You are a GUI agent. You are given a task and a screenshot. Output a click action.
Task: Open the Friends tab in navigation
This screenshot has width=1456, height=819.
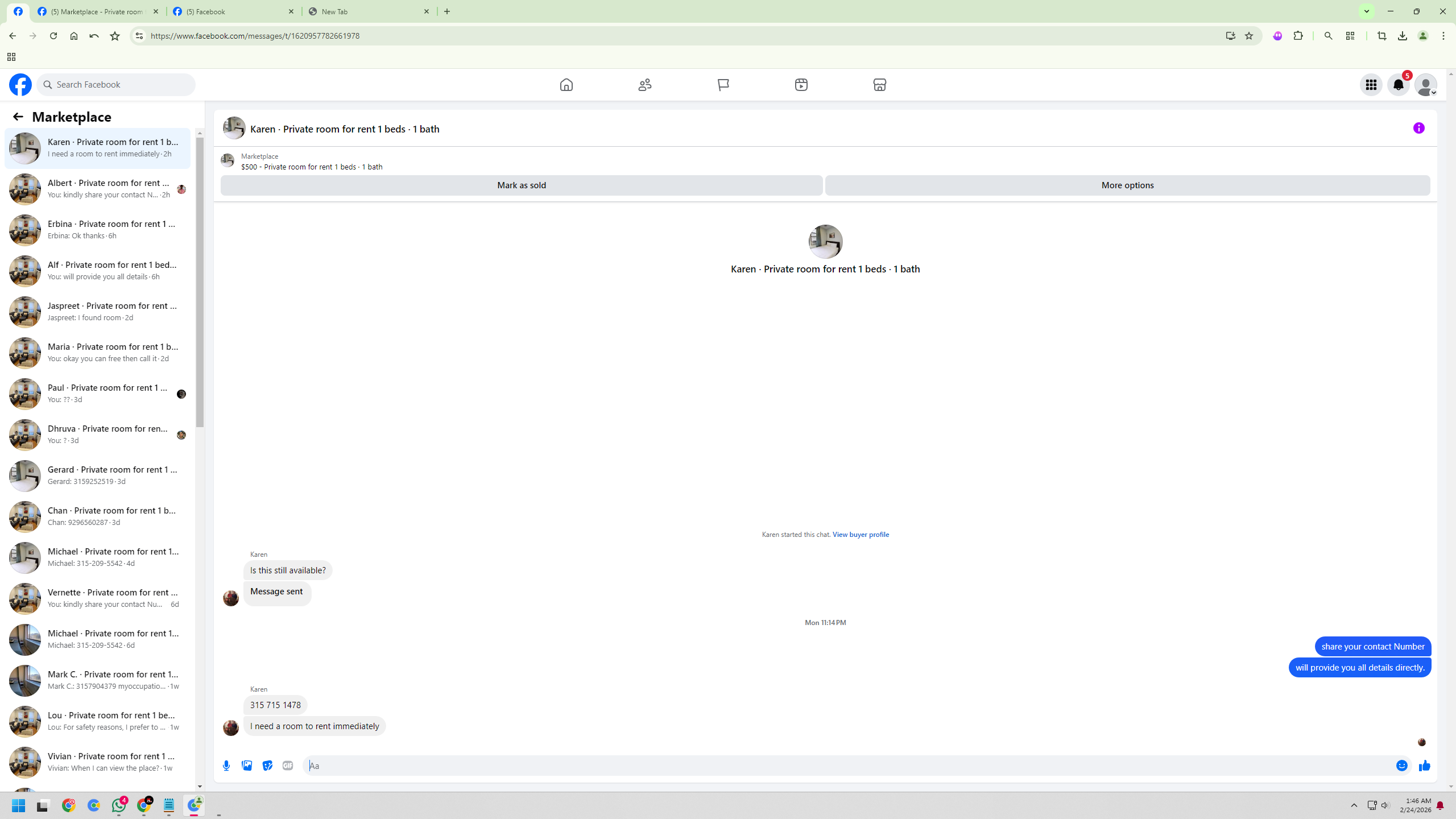tap(644, 85)
